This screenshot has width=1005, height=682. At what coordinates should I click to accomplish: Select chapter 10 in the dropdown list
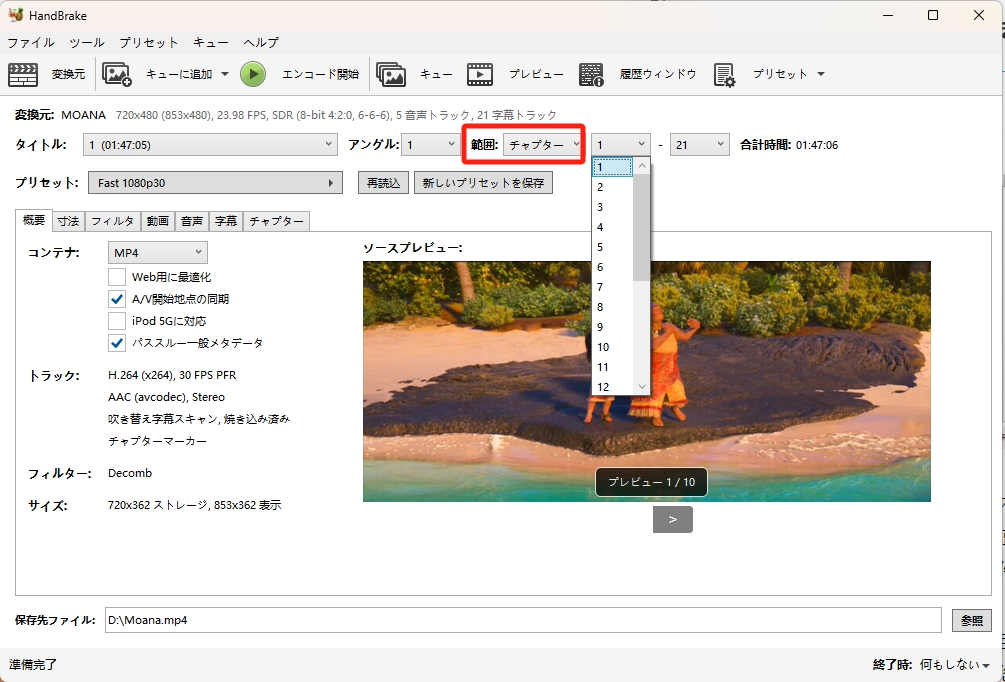coord(613,347)
